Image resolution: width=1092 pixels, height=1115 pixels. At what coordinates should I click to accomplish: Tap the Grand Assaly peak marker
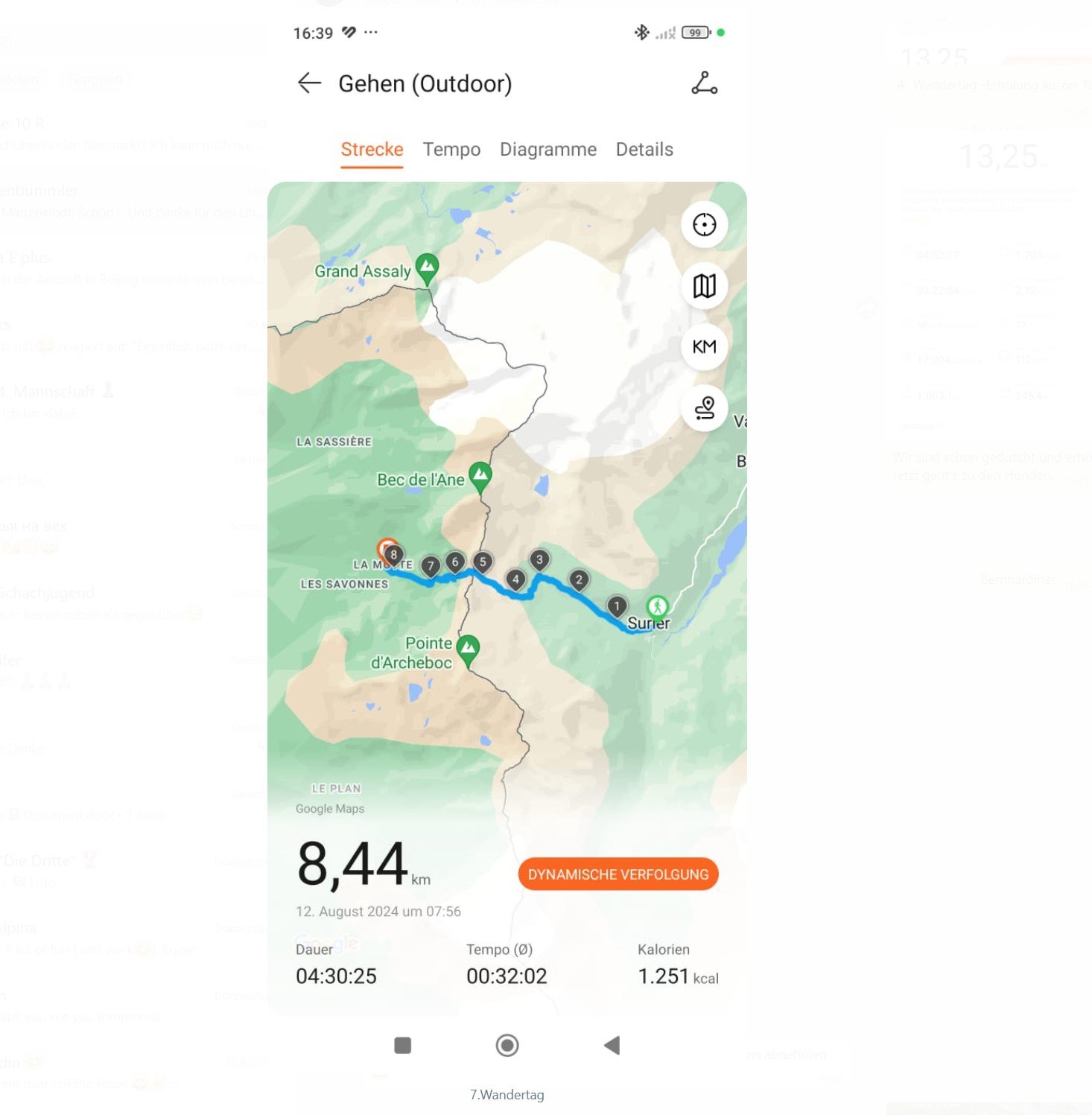click(x=427, y=269)
